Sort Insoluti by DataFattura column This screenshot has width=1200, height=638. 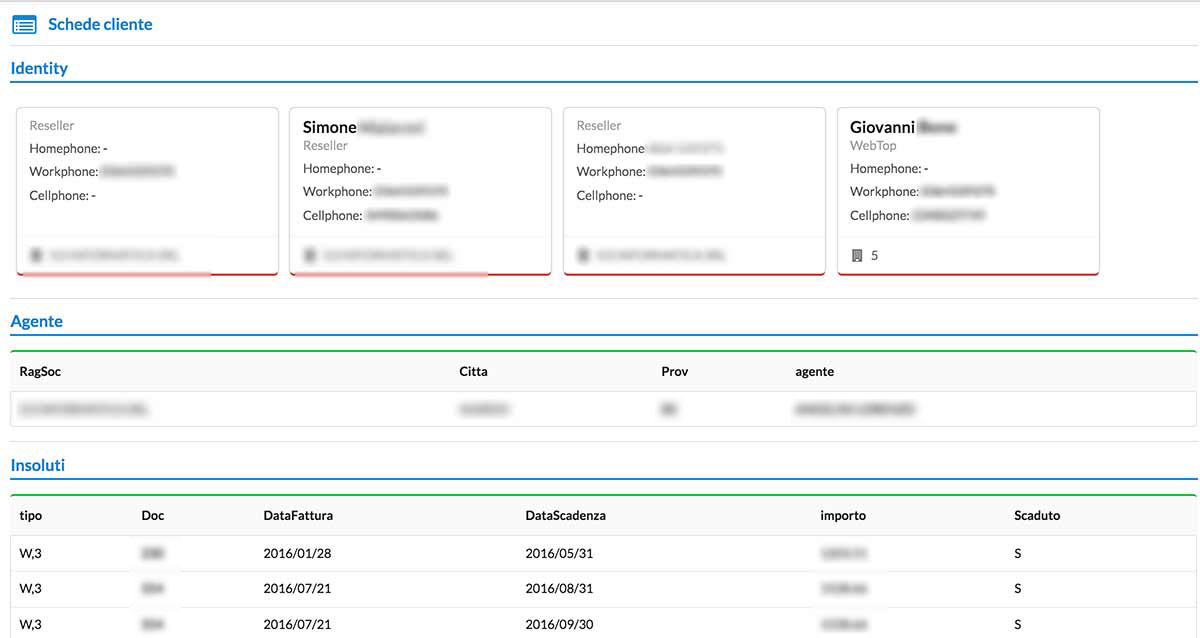click(x=298, y=515)
